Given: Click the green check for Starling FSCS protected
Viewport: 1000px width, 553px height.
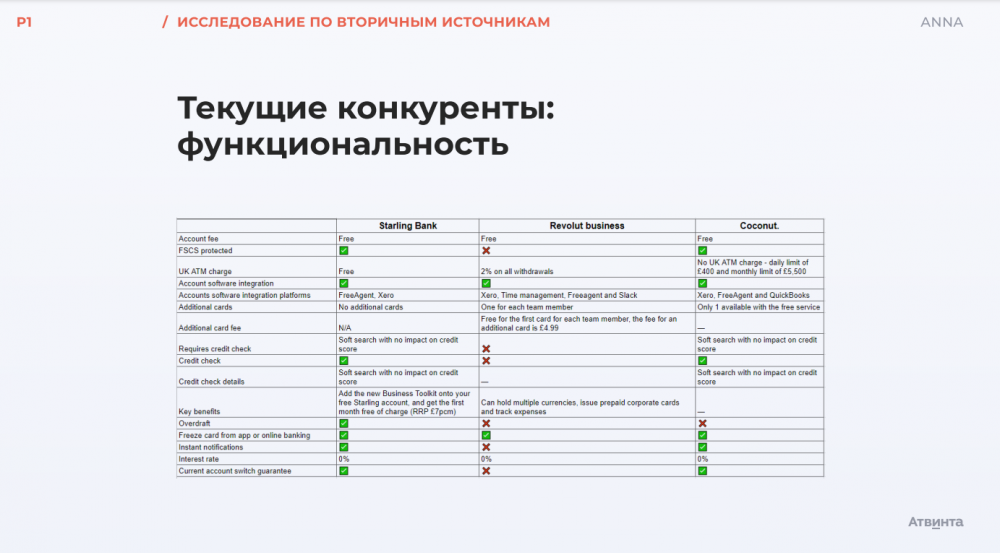Looking at the screenshot, I should (x=344, y=251).
